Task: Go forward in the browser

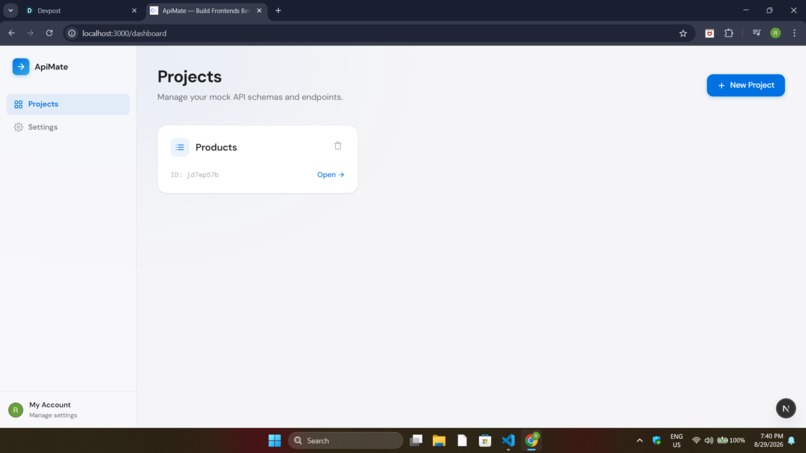Action: [30, 33]
